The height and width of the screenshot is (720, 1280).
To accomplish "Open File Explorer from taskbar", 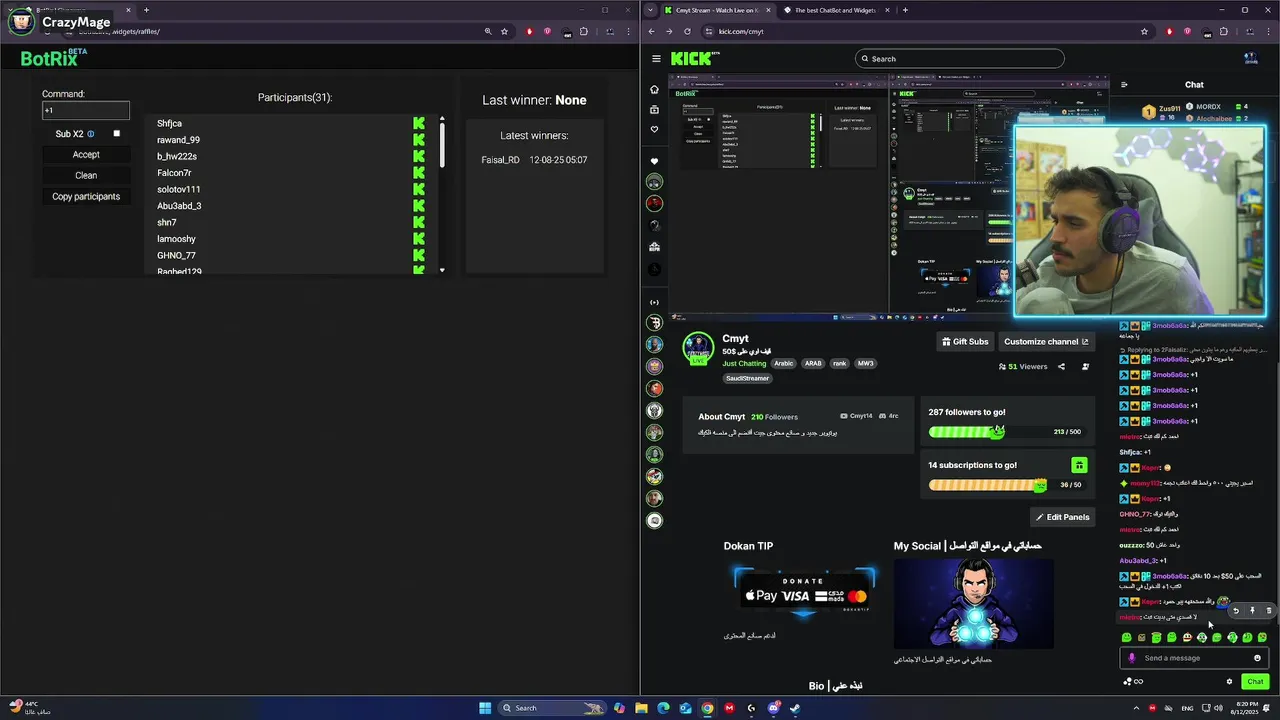I will (641, 708).
